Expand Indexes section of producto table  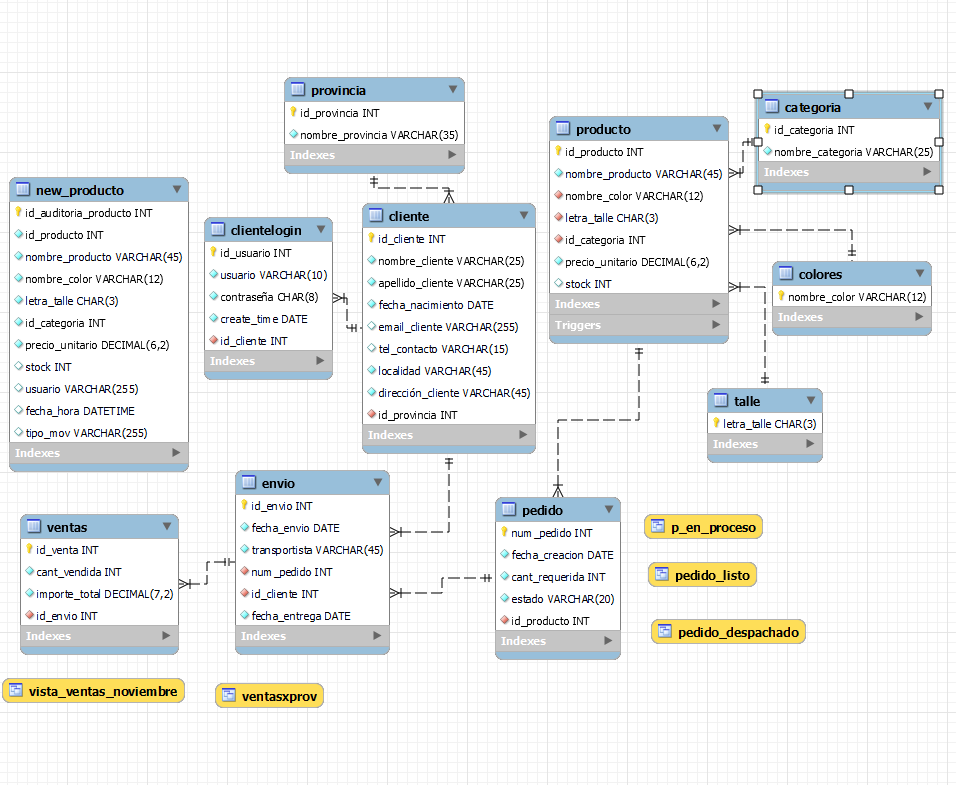pyautogui.click(x=716, y=304)
